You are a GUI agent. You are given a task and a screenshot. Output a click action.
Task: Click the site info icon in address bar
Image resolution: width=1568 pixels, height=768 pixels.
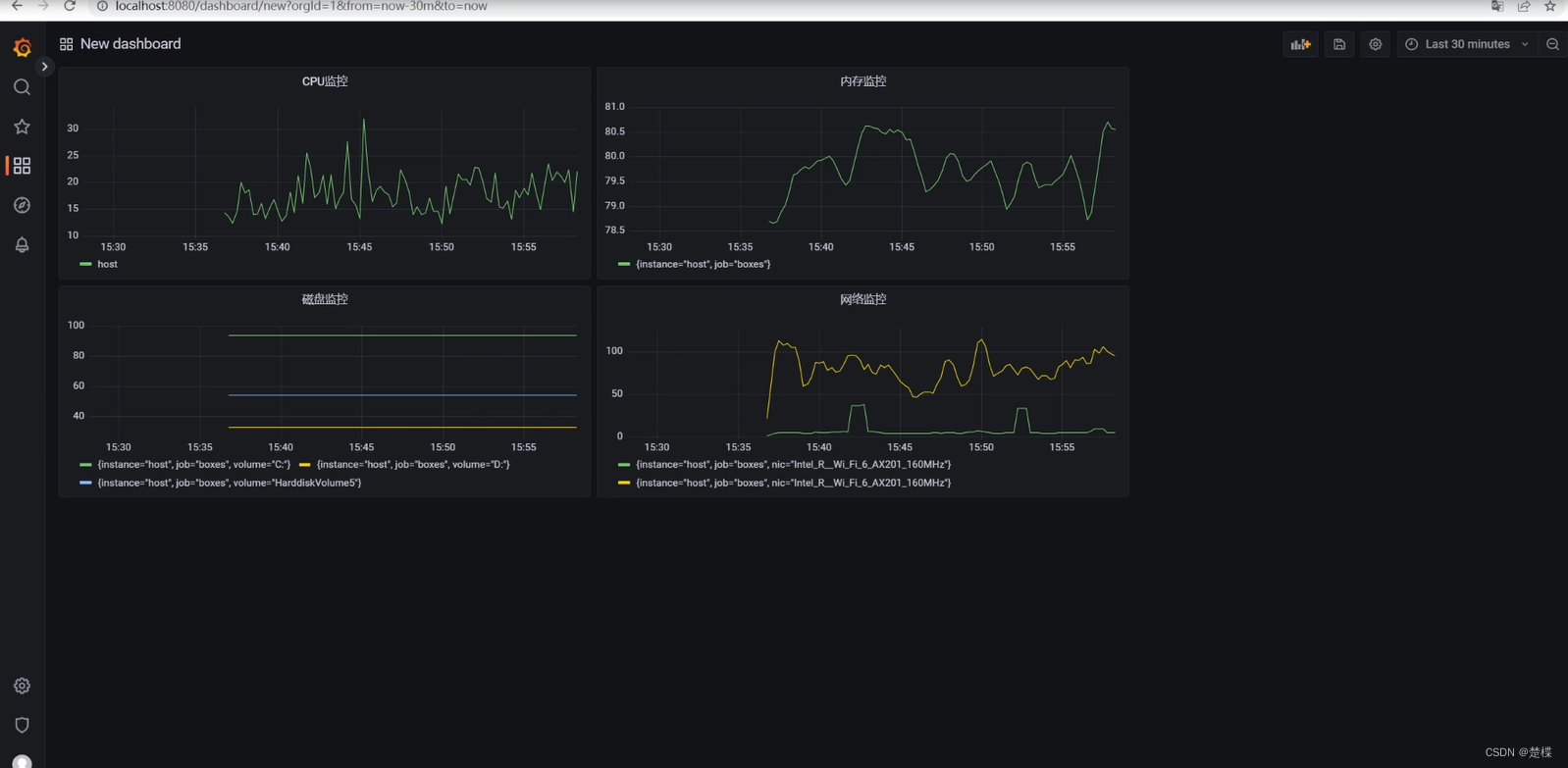pos(101,6)
